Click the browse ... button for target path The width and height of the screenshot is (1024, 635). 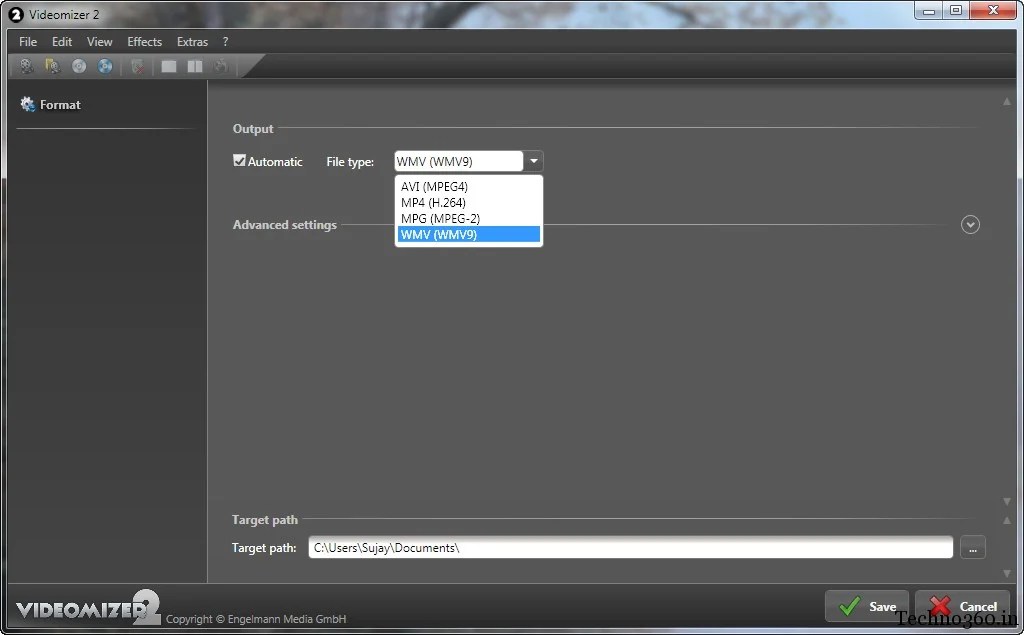(x=972, y=547)
